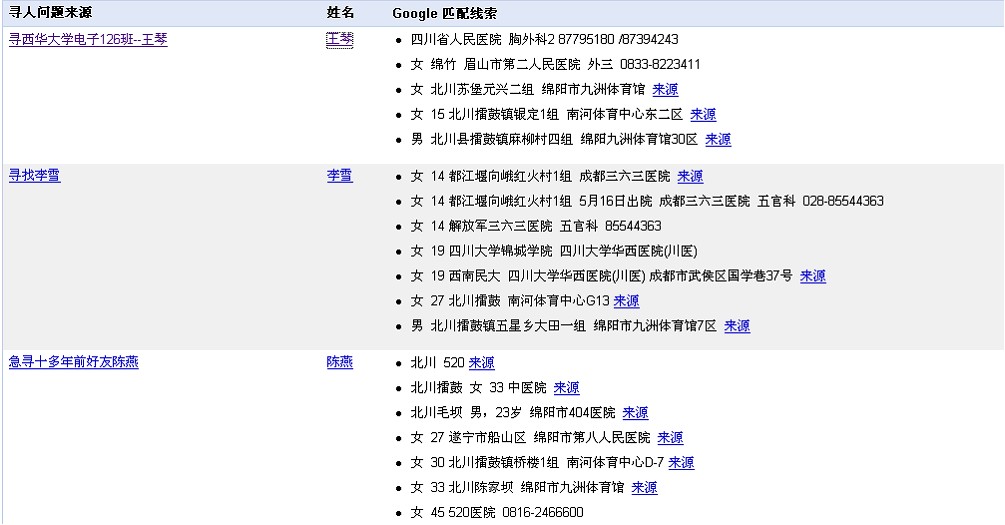
Task: Open 来源 for 成都市武侯区国学巷37号 entry
Action: [813, 276]
